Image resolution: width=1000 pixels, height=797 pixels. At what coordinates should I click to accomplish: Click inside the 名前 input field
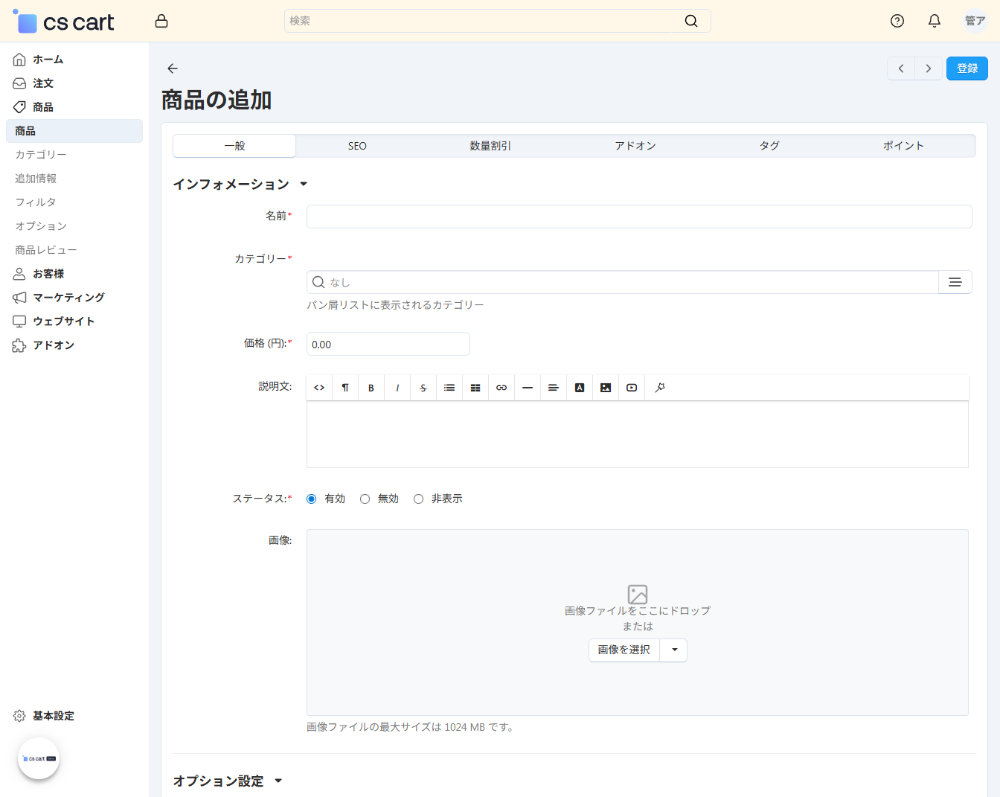pos(639,216)
